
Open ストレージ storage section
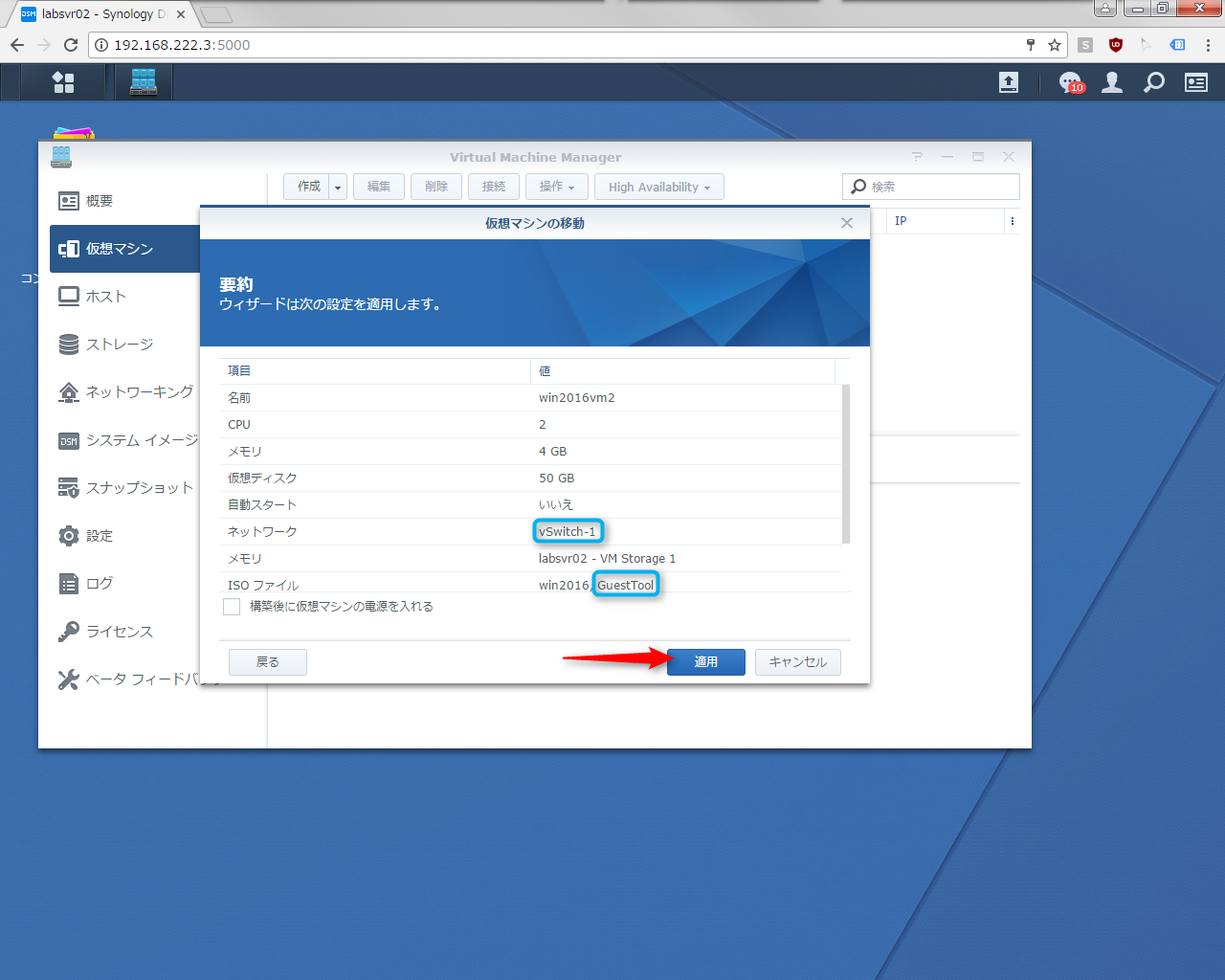click(124, 345)
